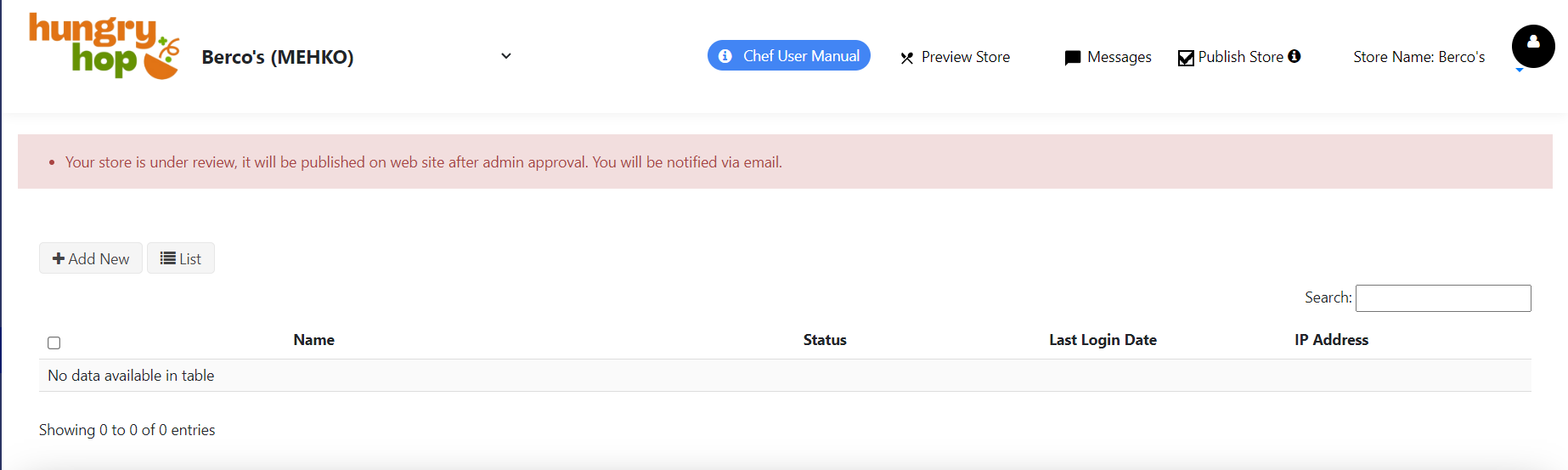Click the plus icon on Add New
Viewport: 1568px width, 470px height.
coord(59,258)
